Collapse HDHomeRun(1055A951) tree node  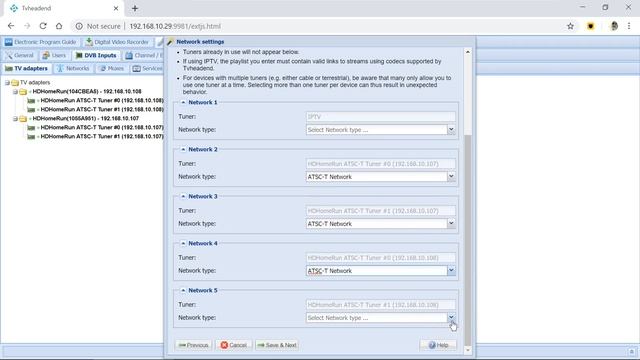click(x=15, y=119)
